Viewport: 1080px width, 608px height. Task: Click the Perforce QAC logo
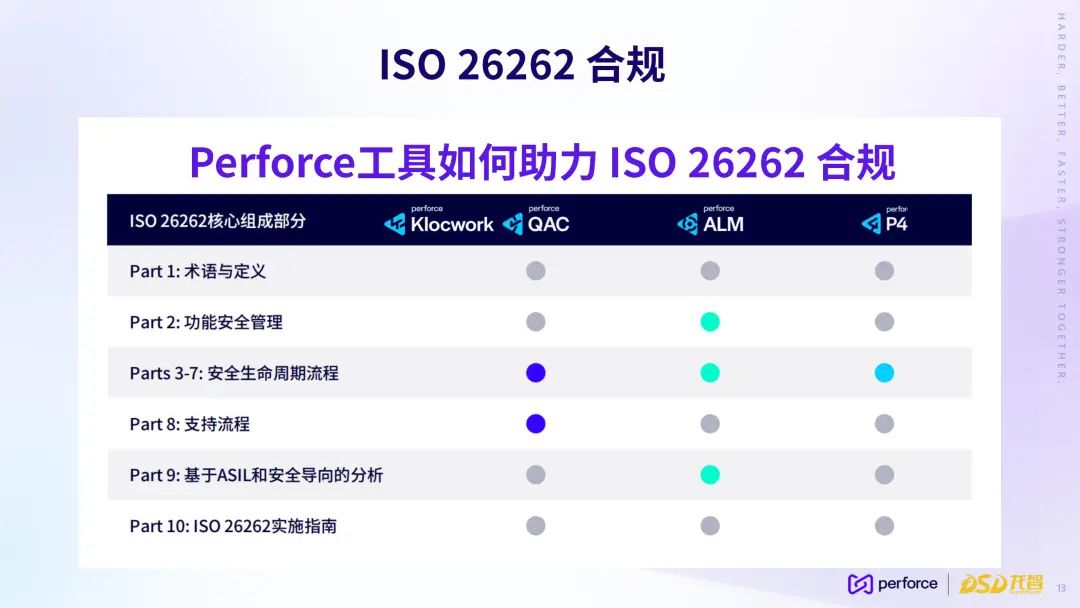pos(536,222)
